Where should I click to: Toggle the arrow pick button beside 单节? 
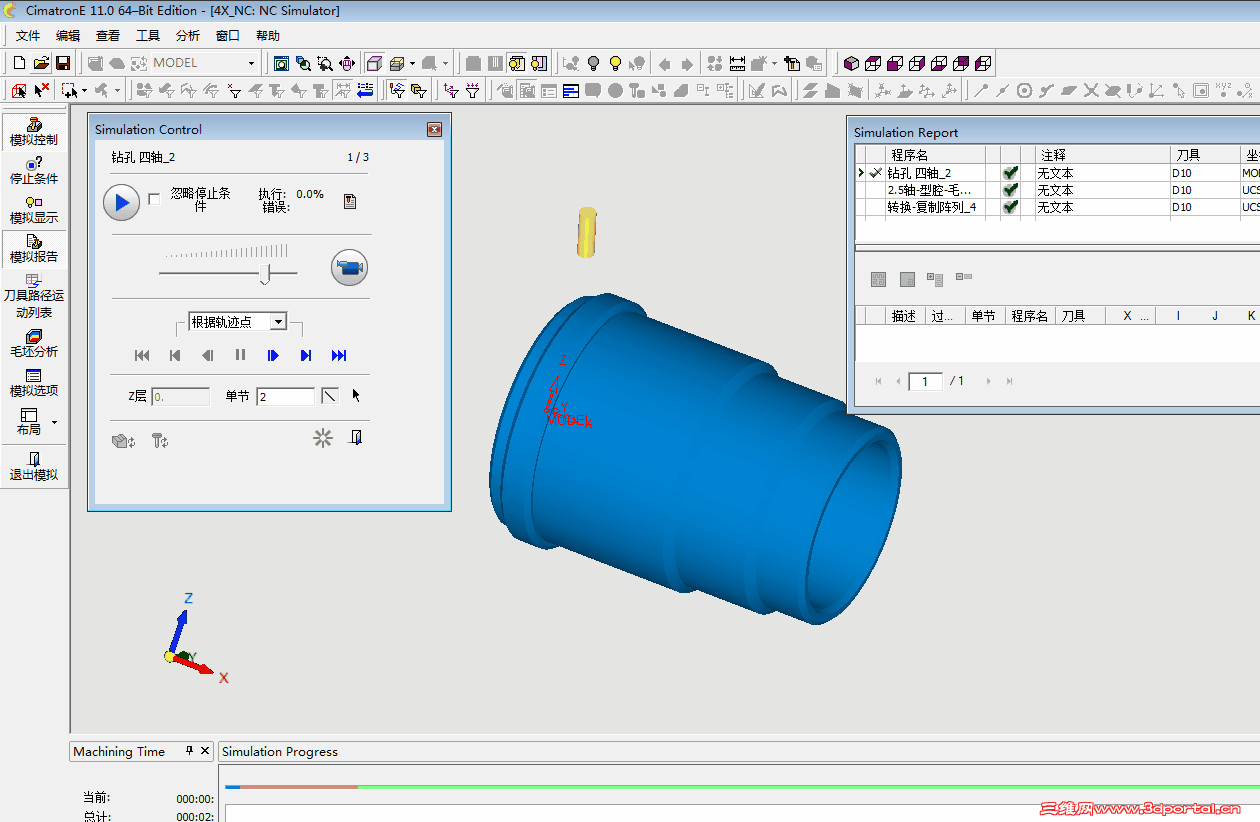click(355, 396)
